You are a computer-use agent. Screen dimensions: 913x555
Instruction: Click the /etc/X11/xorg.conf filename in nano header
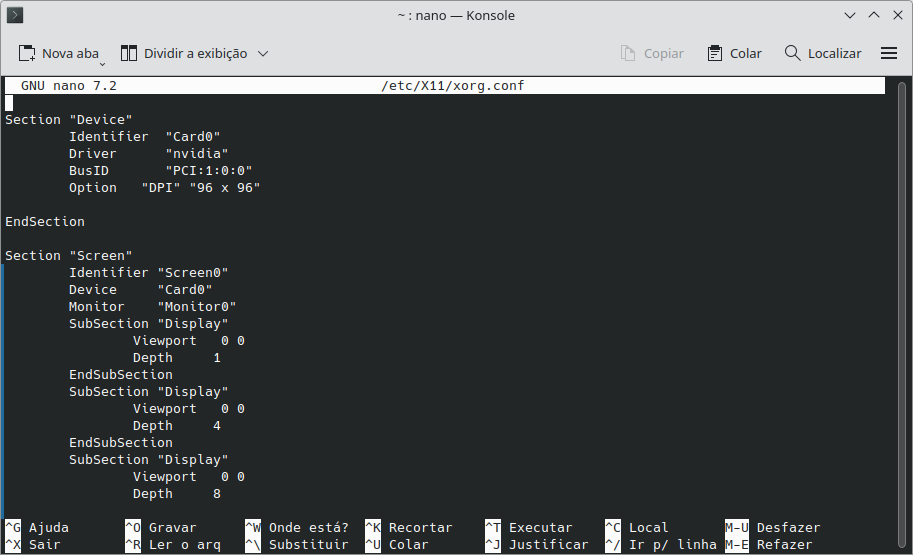point(452,86)
